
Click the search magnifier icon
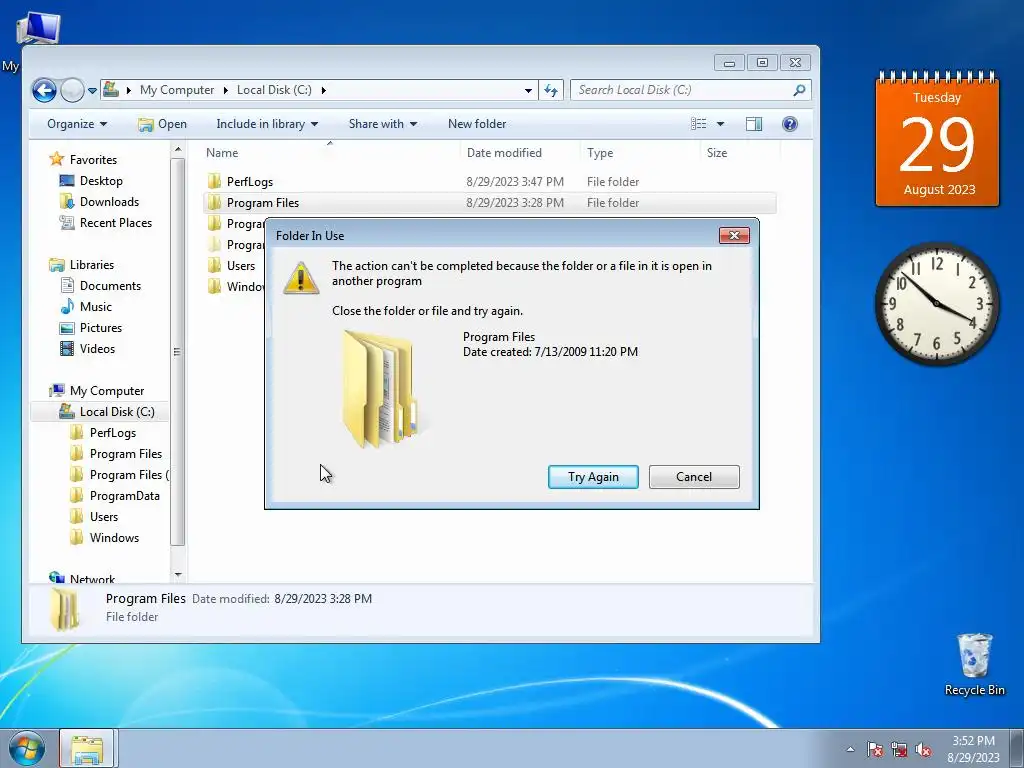(799, 90)
